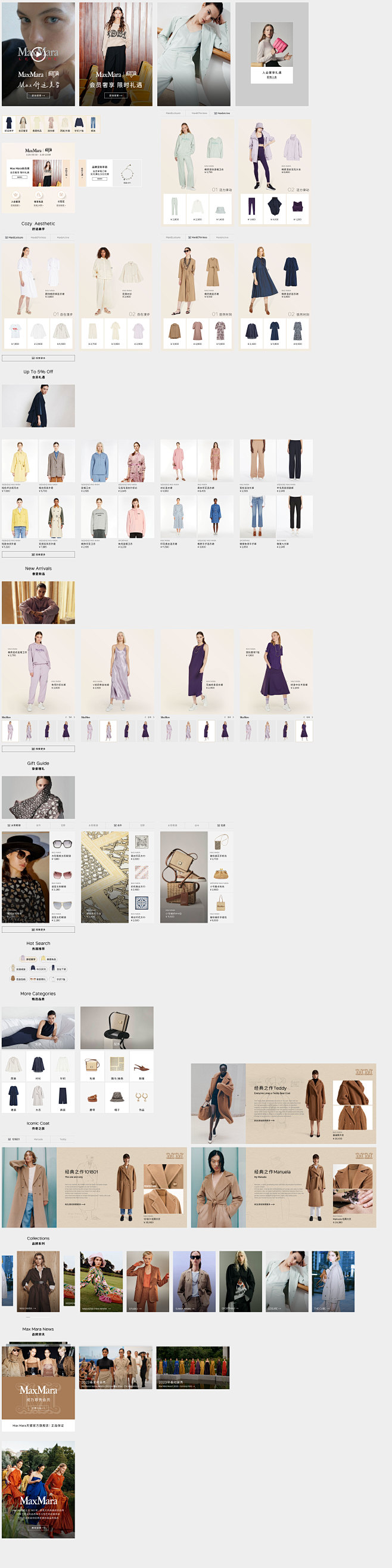Open the 2023早春 resort news item
392x1568 pixels.
coord(193,1368)
